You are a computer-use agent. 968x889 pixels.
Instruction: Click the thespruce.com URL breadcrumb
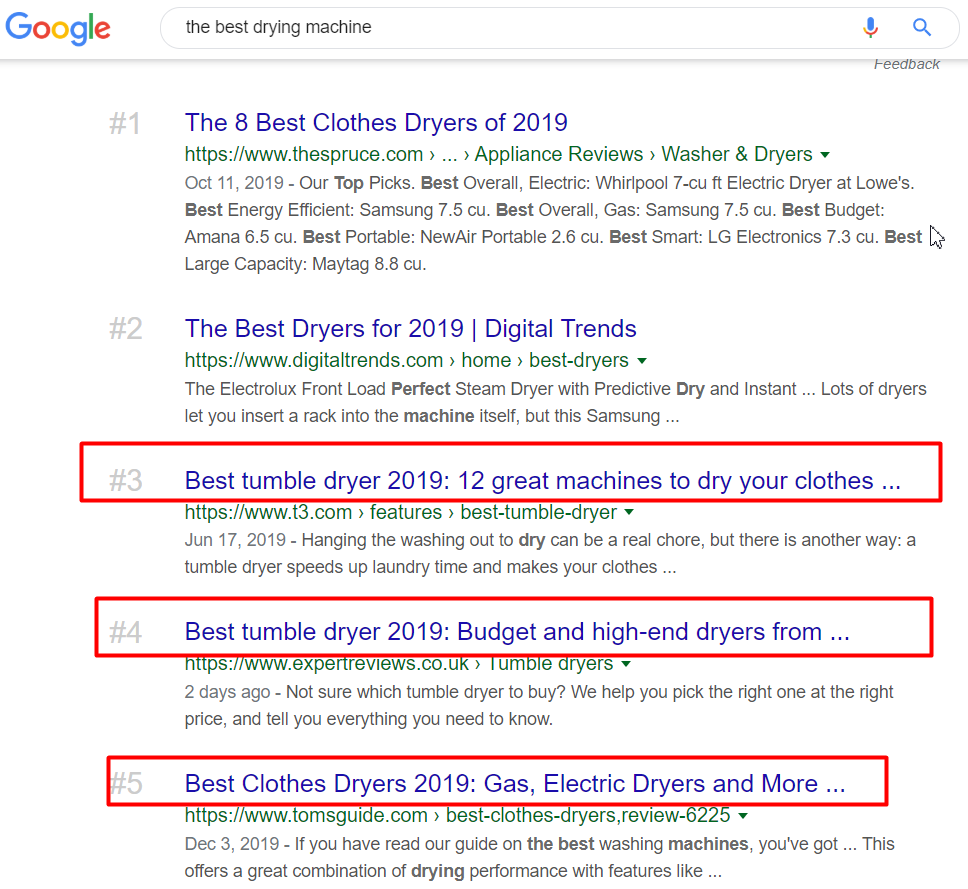pos(498,154)
